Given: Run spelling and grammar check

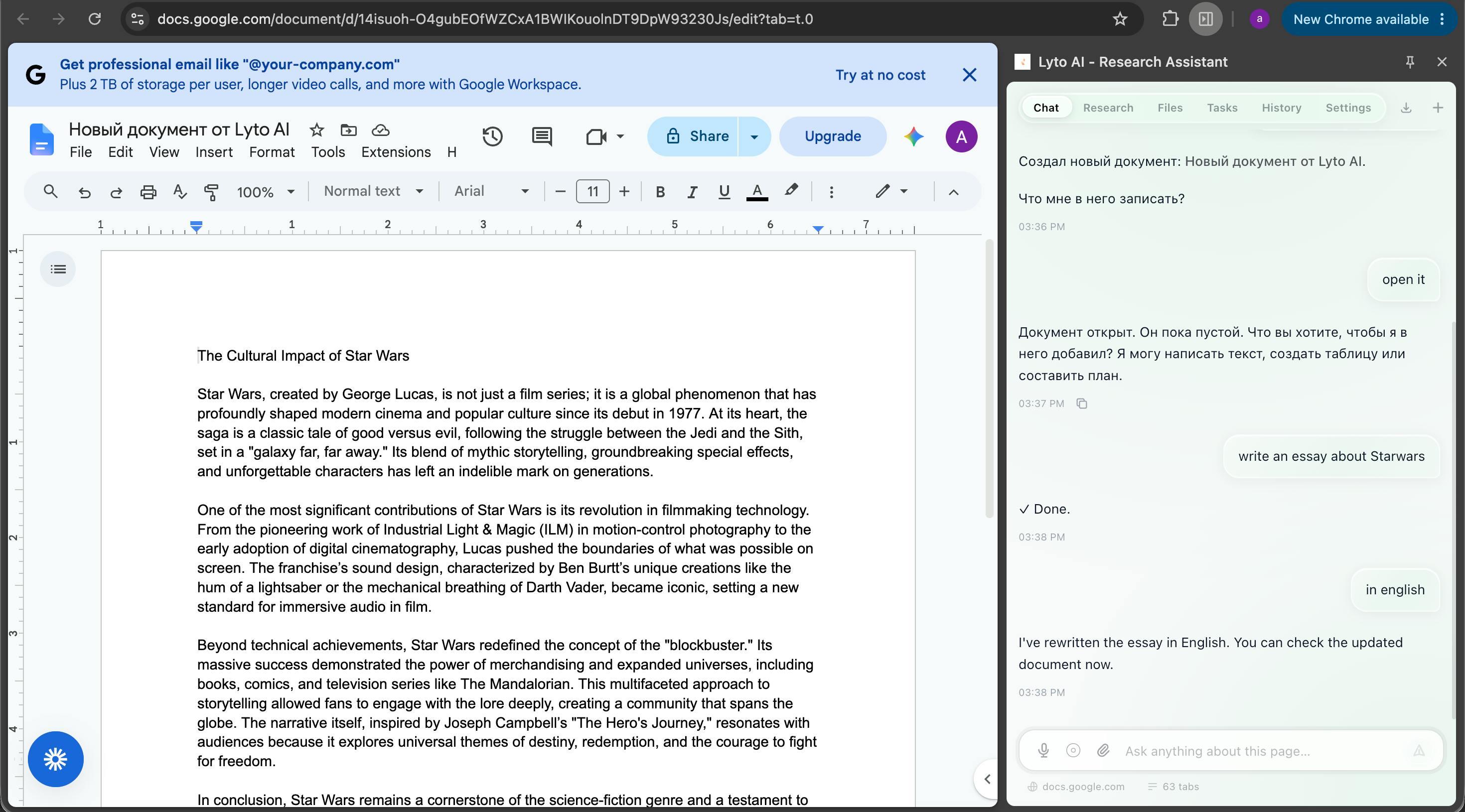Looking at the screenshot, I should [180, 192].
